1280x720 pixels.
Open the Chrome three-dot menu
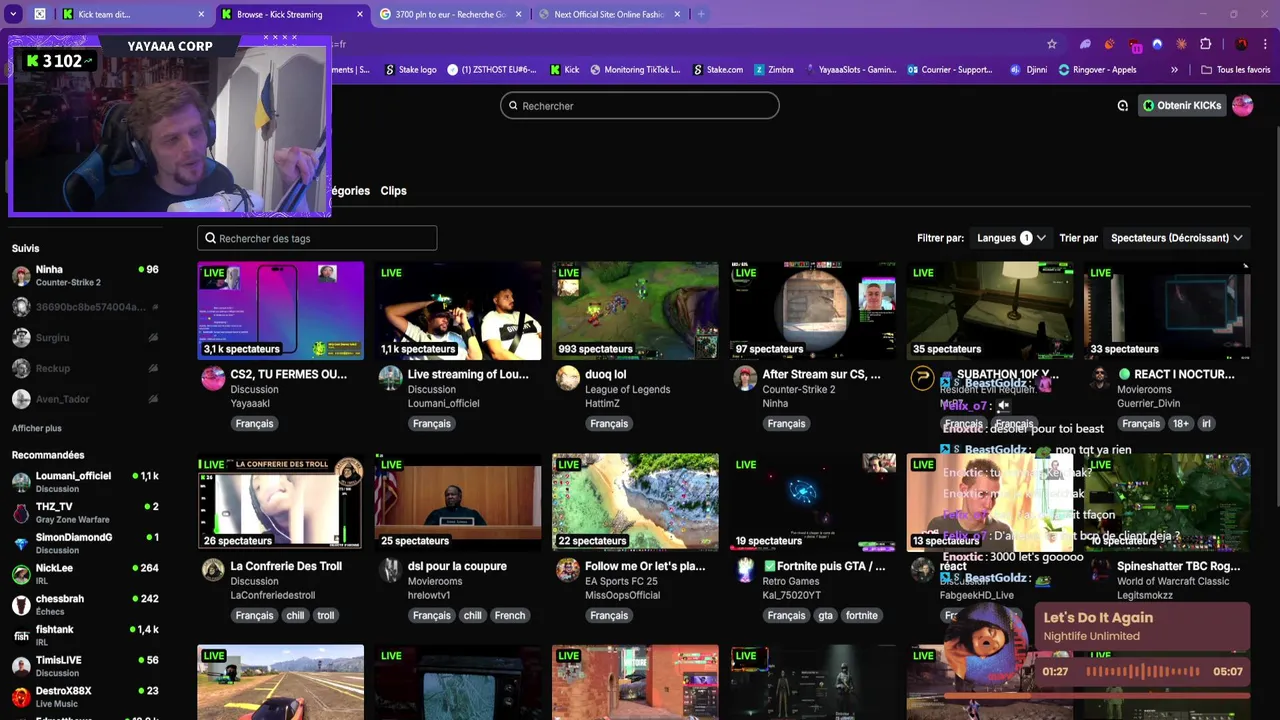(1265, 44)
